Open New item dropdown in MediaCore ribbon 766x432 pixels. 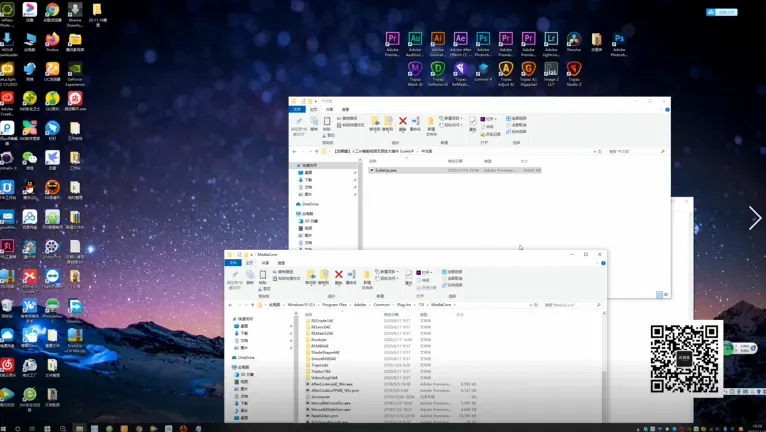point(386,272)
